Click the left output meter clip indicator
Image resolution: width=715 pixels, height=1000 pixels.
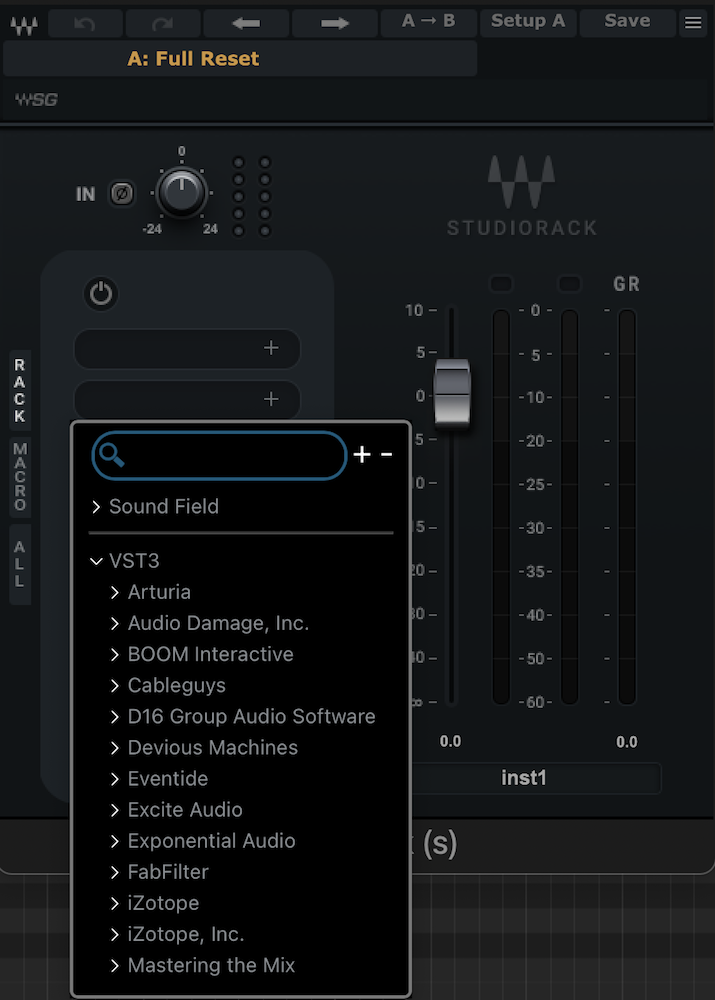tap(501, 284)
